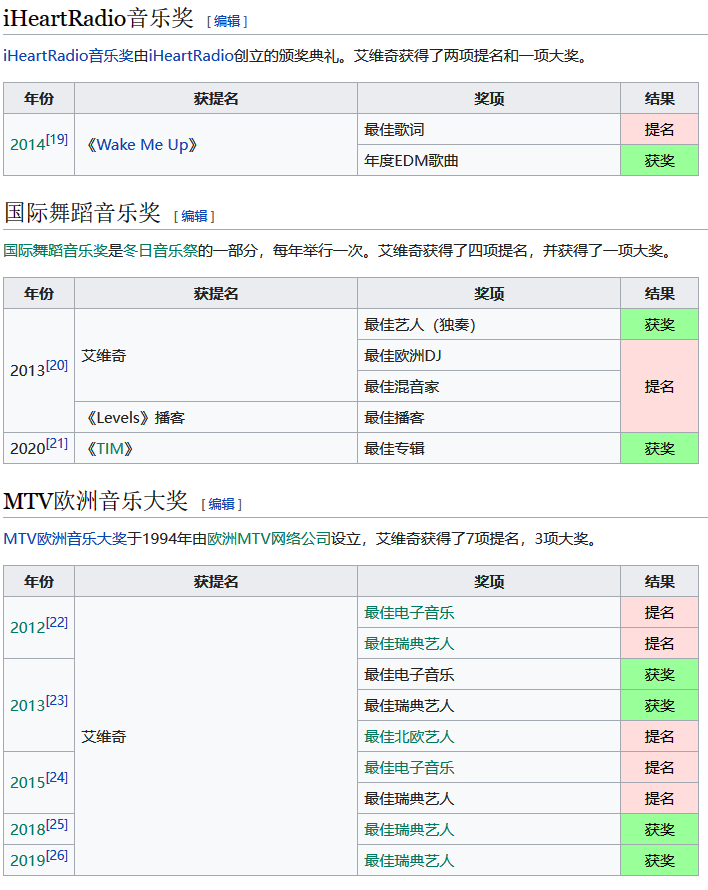Image resolution: width=708 pixels, height=890 pixels.
Task: Select the 提名 result for 最佳歌词
Action: point(659,129)
